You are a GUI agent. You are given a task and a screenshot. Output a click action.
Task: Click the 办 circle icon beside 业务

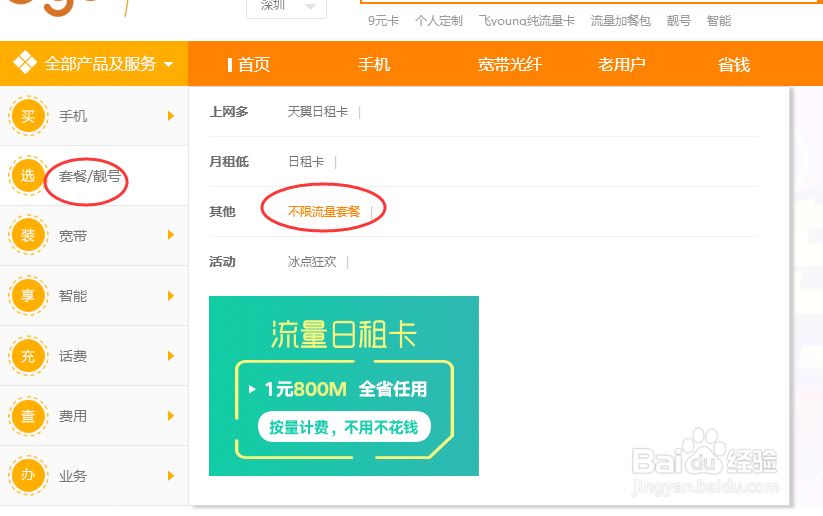pos(28,476)
